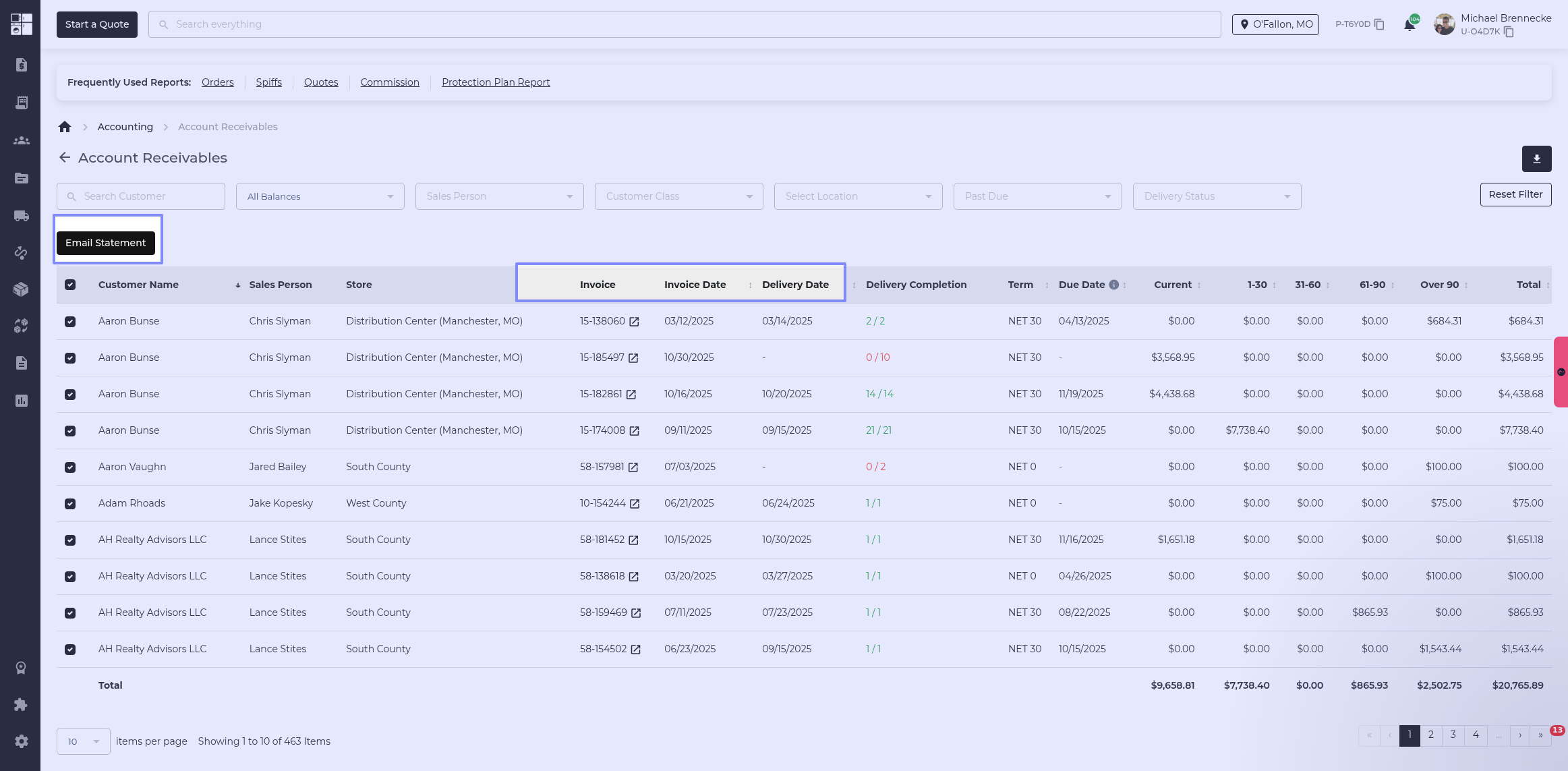Open the delivery truck sidebar icon

click(x=21, y=216)
